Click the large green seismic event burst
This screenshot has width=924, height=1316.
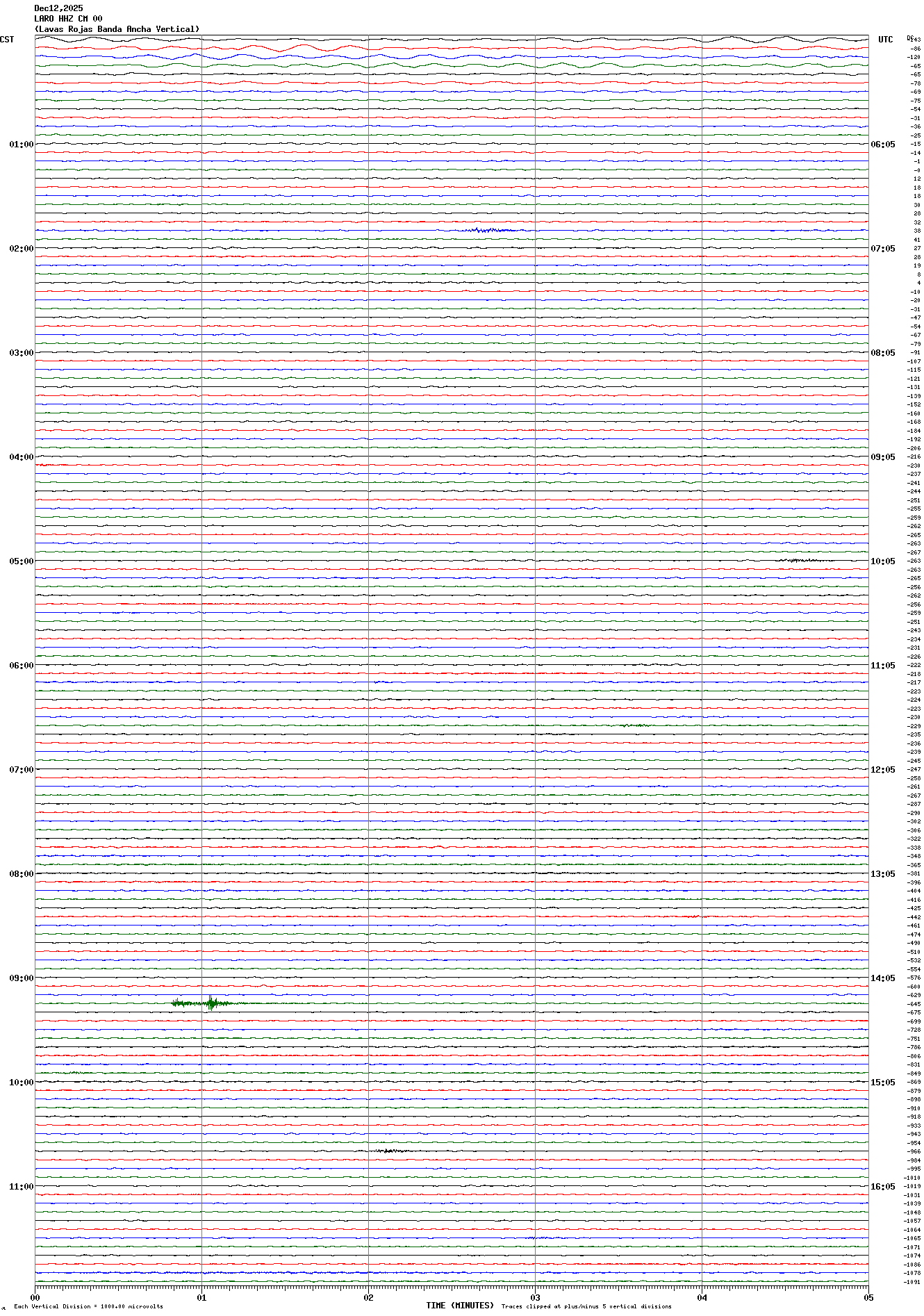click(210, 1003)
